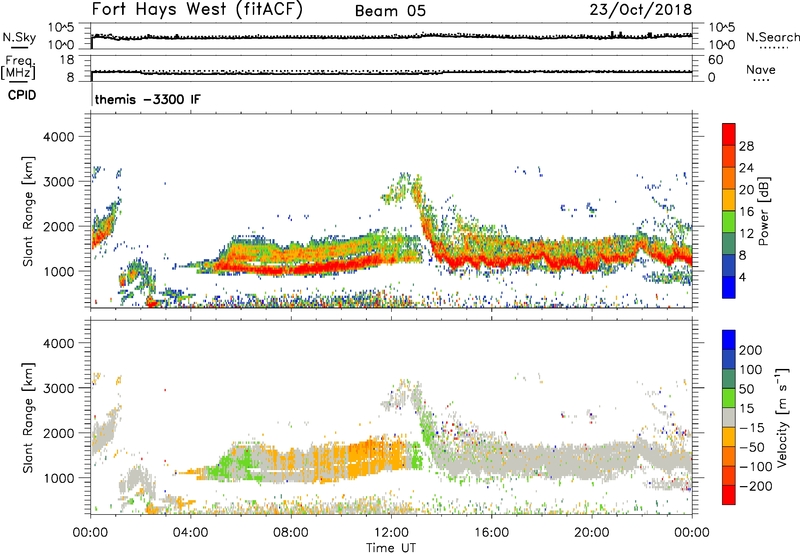Screen dimensions: 800x554
Task: Click the yellow 16-20 dB Power colorbar swatch
Action: point(729,199)
